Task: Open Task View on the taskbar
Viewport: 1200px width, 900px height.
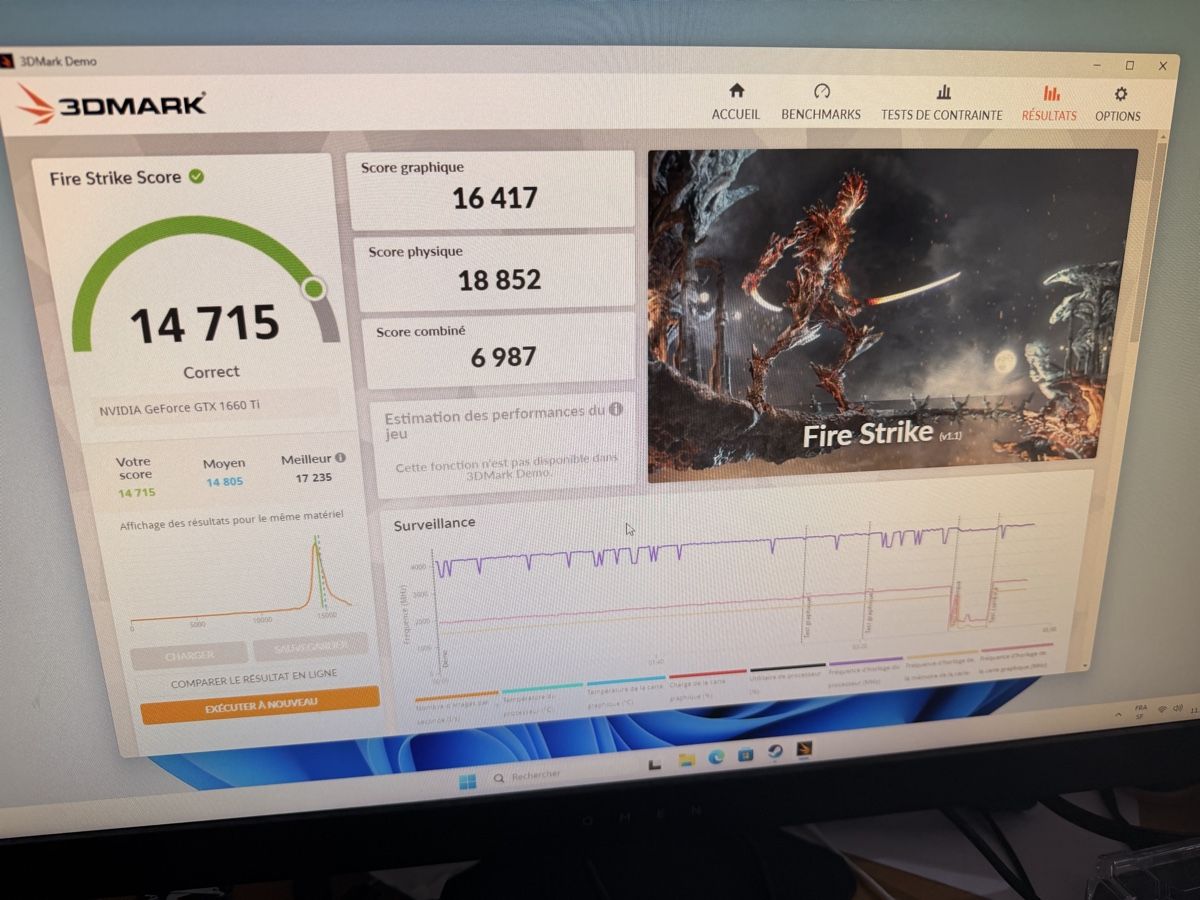Action: (x=655, y=763)
